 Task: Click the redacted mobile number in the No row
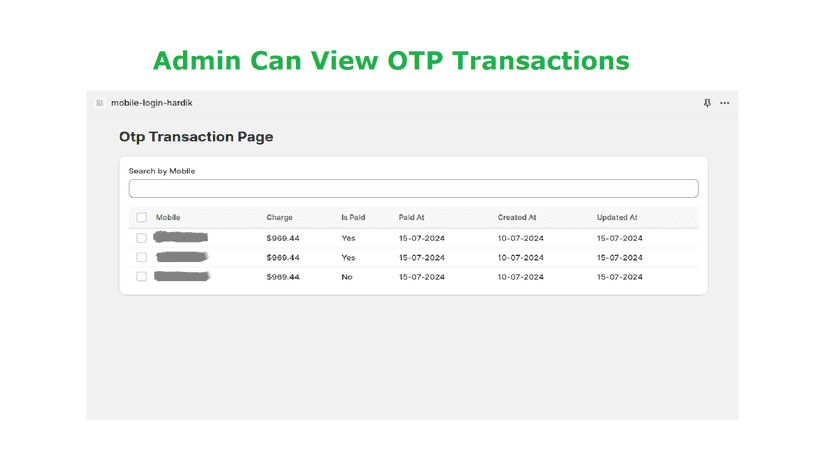coord(182,276)
